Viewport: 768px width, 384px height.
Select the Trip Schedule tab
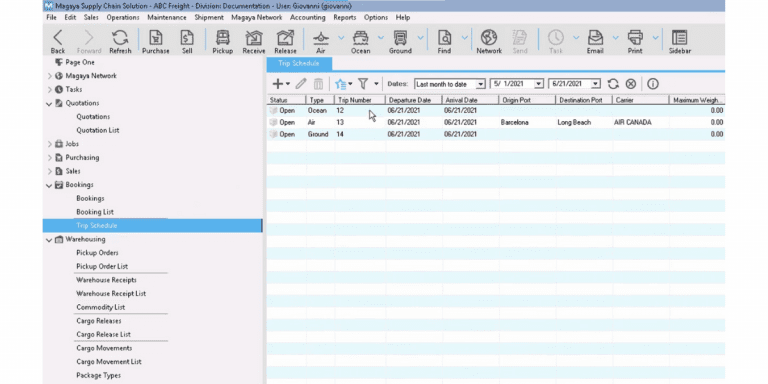click(299, 64)
